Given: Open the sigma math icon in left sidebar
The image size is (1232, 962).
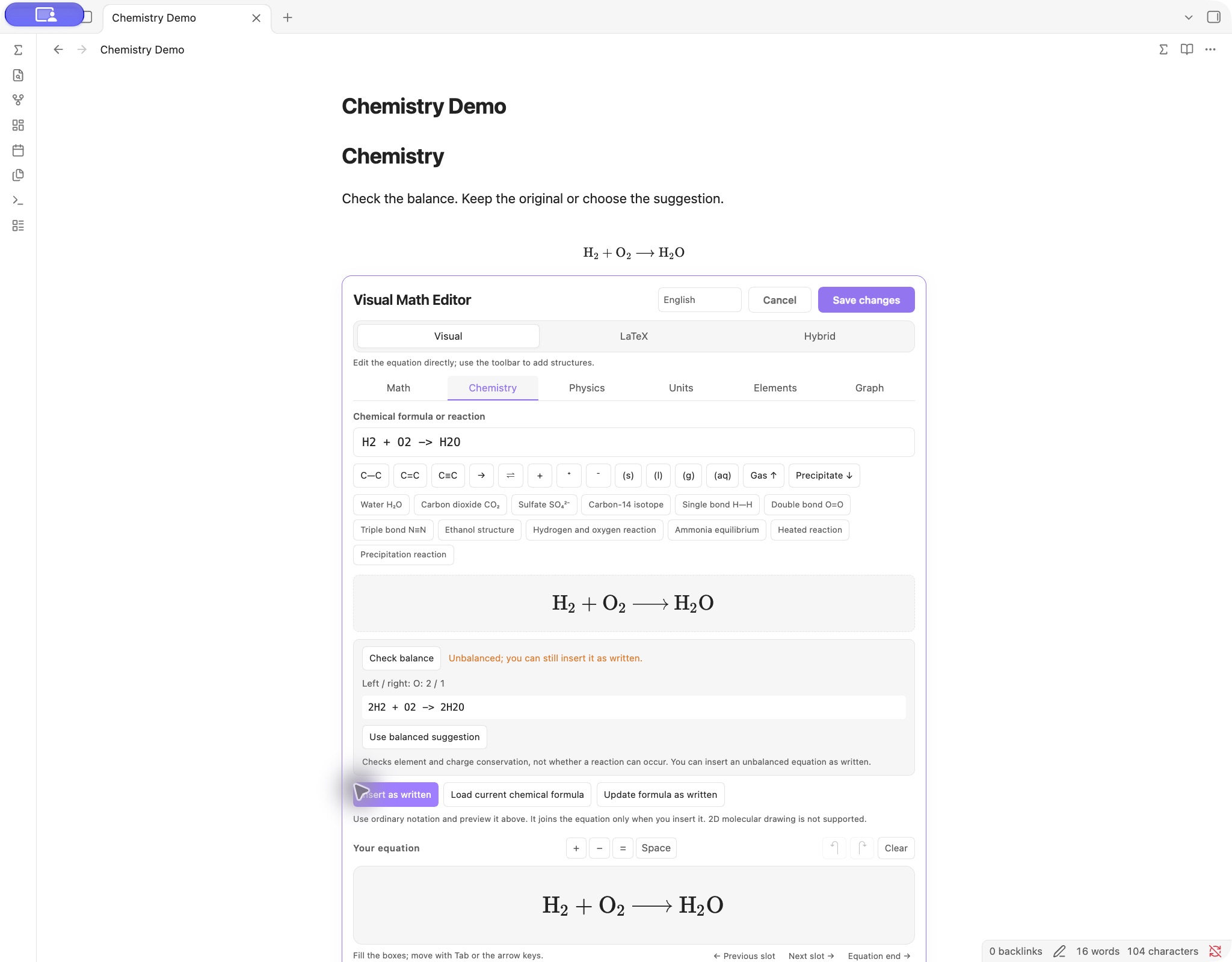Looking at the screenshot, I should (x=18, y=50).
